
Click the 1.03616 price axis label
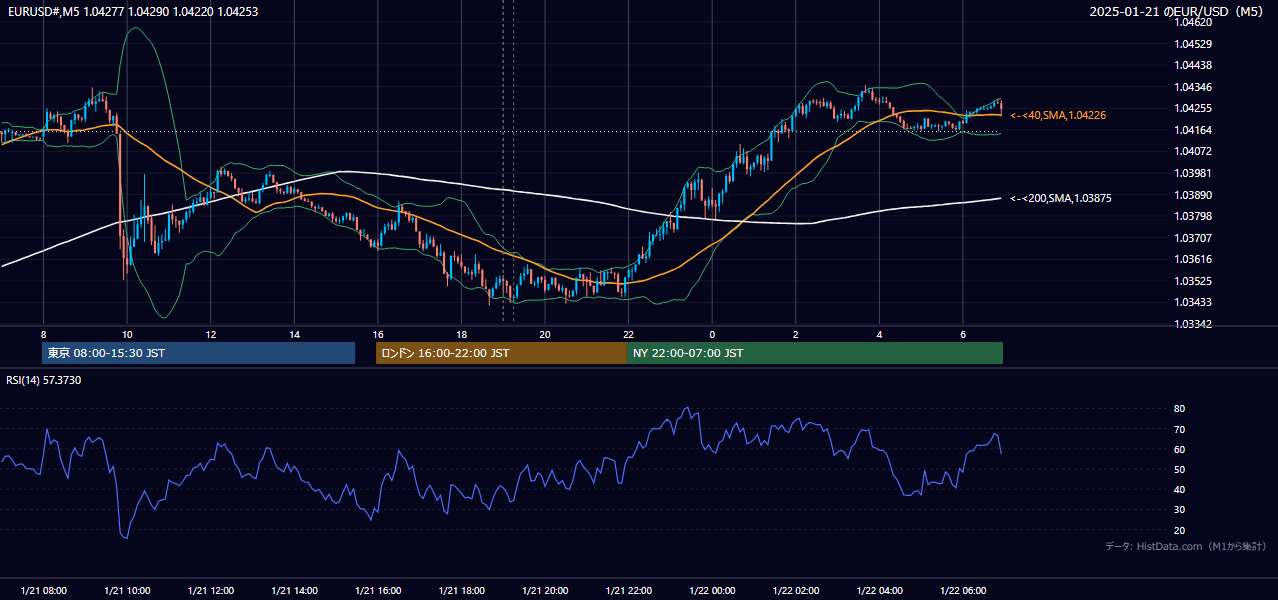tap(1194, 259)
